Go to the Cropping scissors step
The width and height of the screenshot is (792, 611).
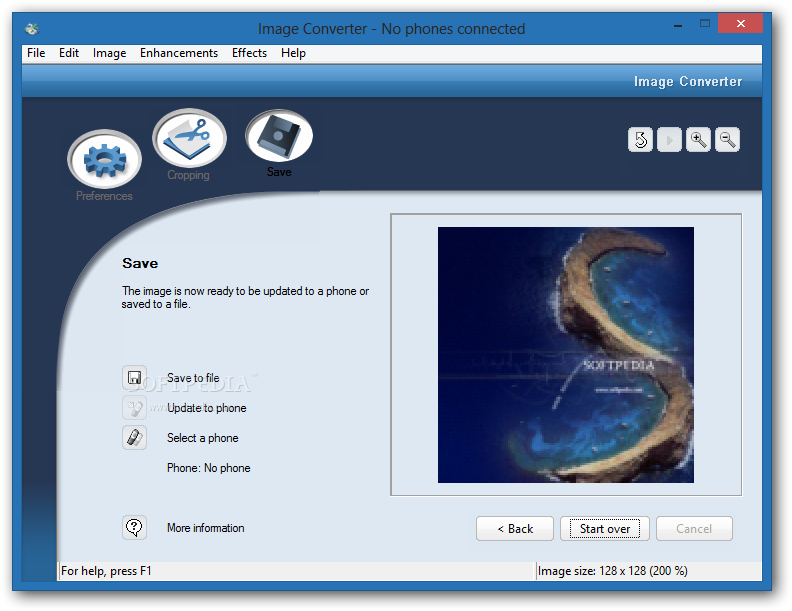point(189,138)
